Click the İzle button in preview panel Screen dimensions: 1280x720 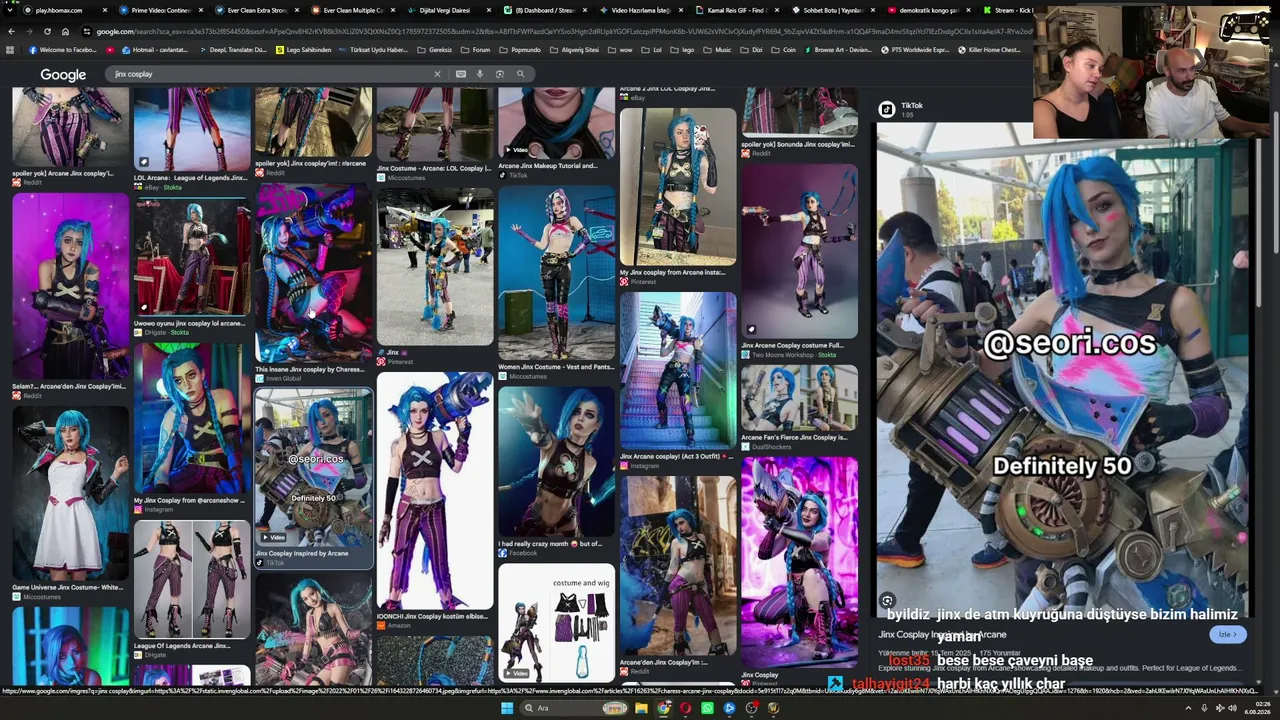point(1227,634)
